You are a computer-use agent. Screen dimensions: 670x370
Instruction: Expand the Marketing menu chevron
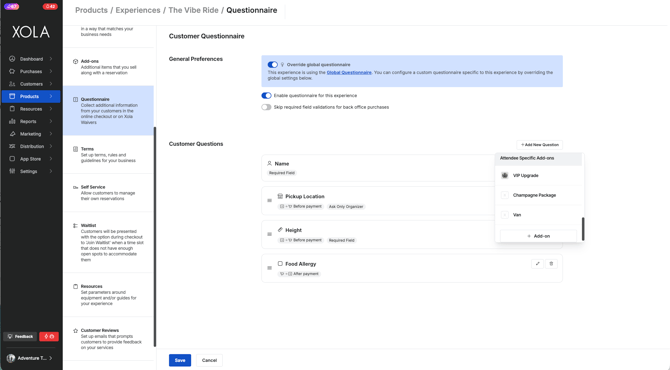(51, 134)
